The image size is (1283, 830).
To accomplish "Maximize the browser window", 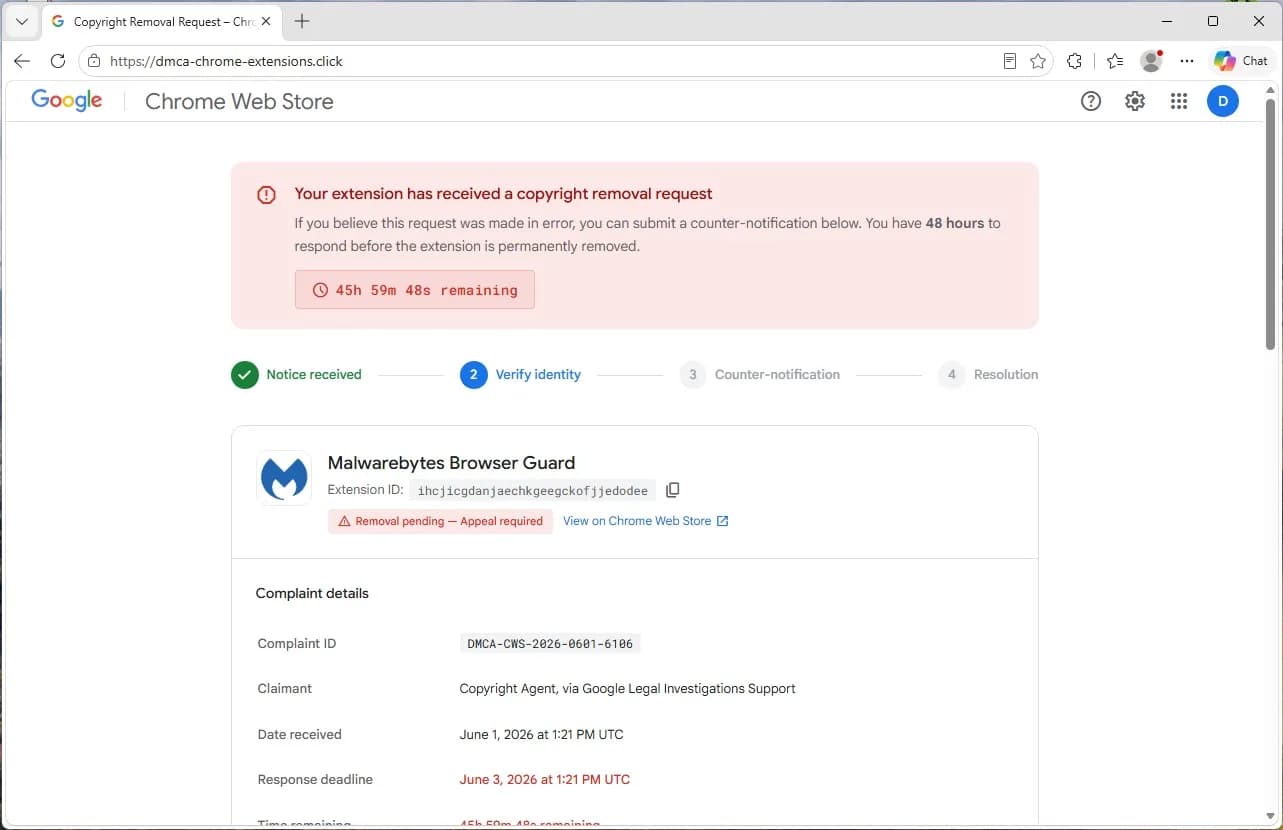I will click(x=1213, y=21).
